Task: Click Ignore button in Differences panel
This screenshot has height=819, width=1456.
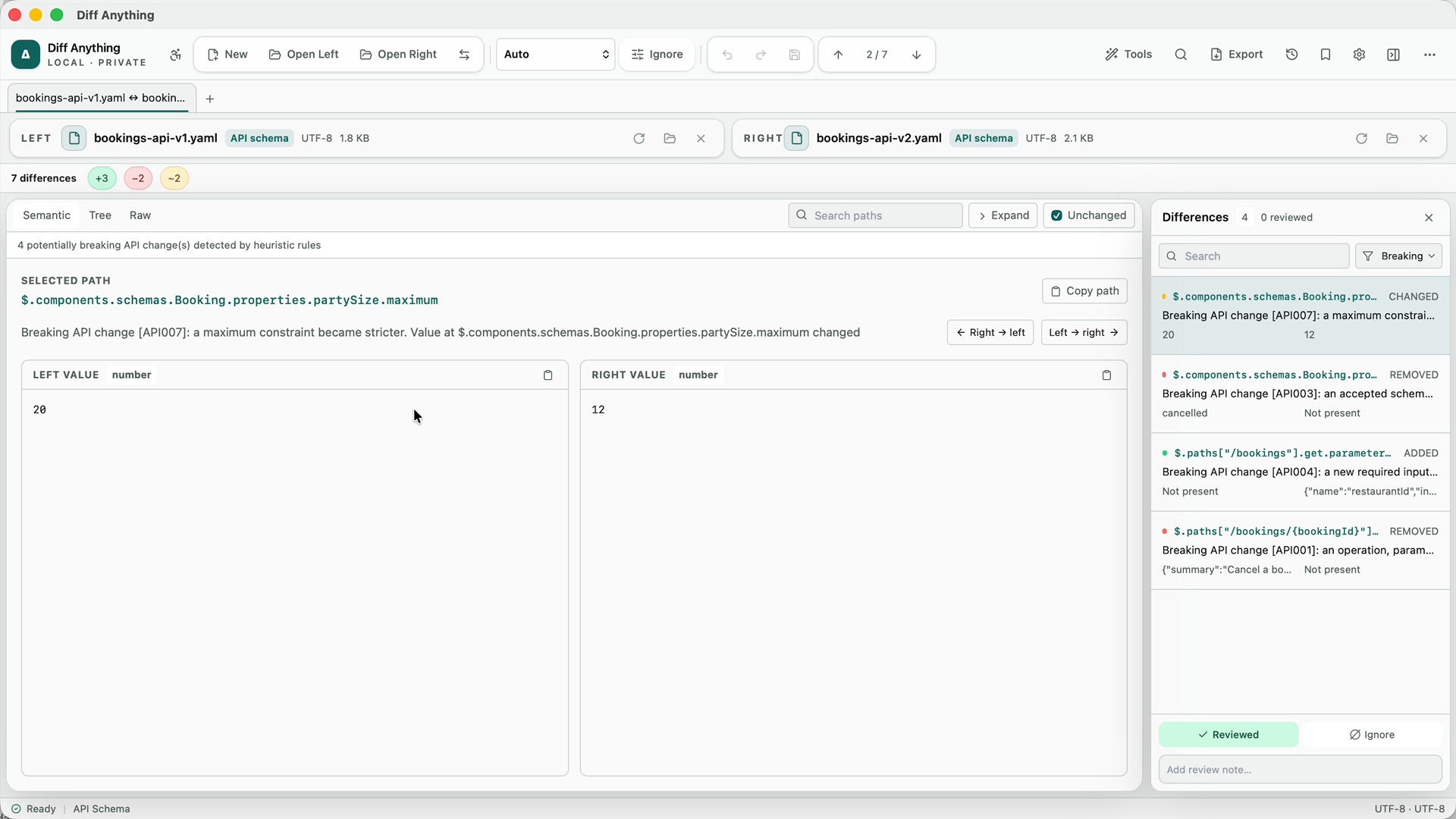Action: tap(1372, 735)
